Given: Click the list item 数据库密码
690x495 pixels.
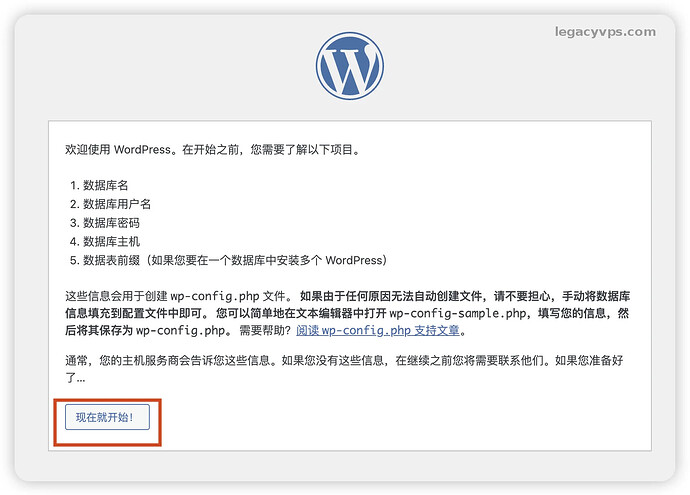Looking at the screenshot, I should pyautogui.click(x=111, y=223).
